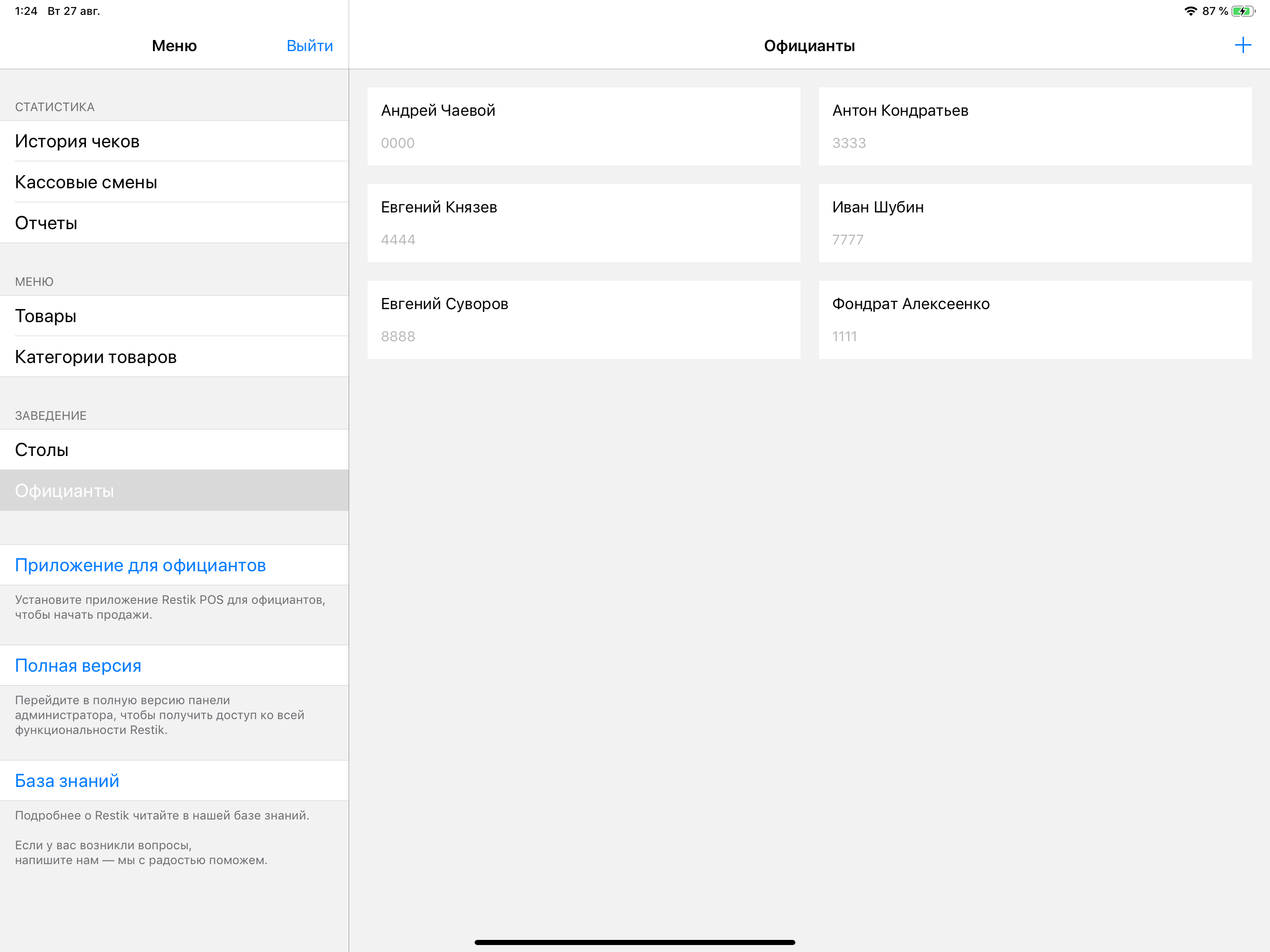Open Евгений Князев waiter card
Viewport: 1270px width, 952px height.
[583, 223]
